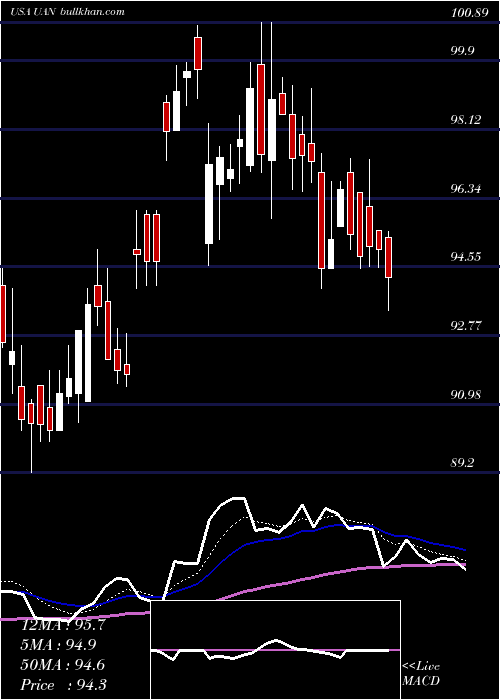Select the 89.2 price axis label
500x700 pixels.
462,463
